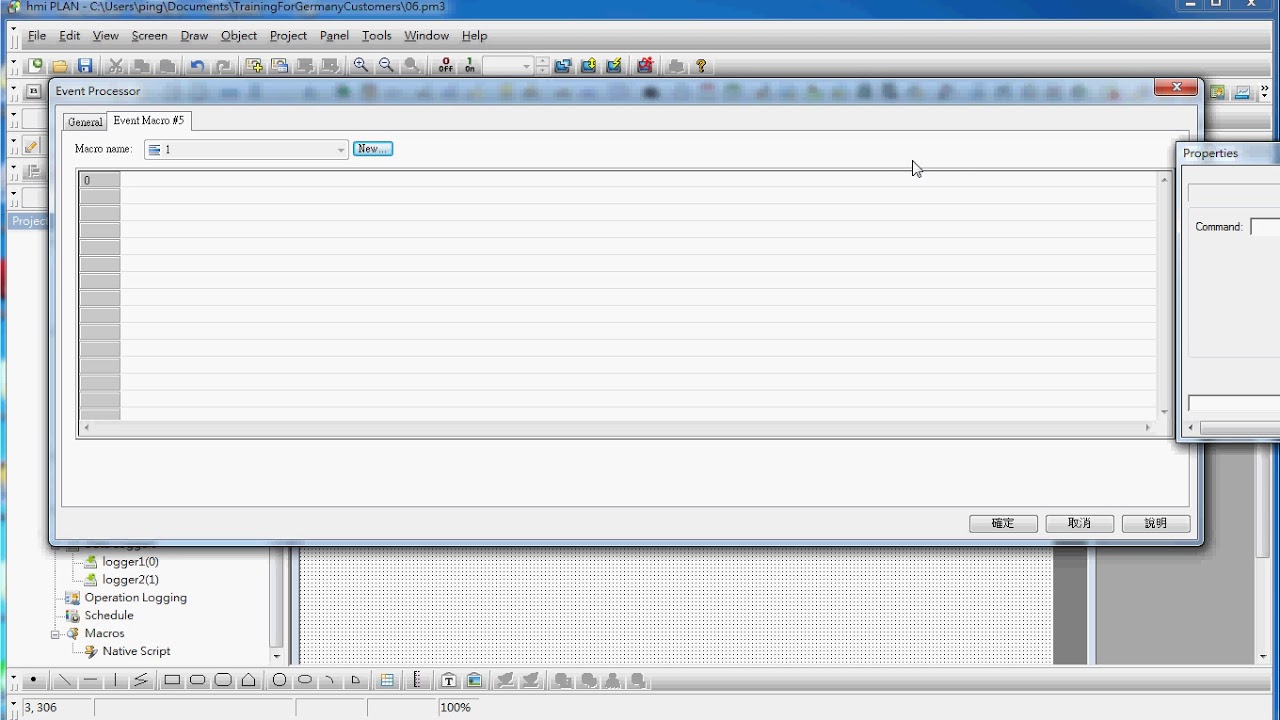Open a project with the folder icon
The image size is (1280, 720).
(60, 66)
